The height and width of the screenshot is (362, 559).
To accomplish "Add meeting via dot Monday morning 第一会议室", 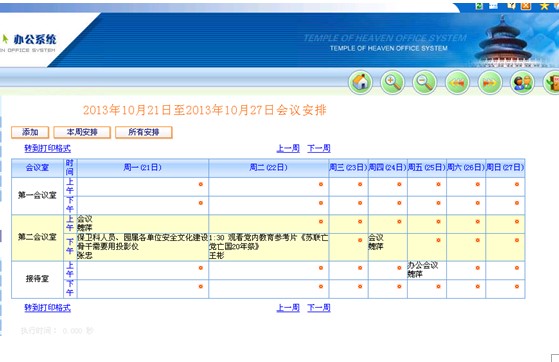I will click(201, 184).
